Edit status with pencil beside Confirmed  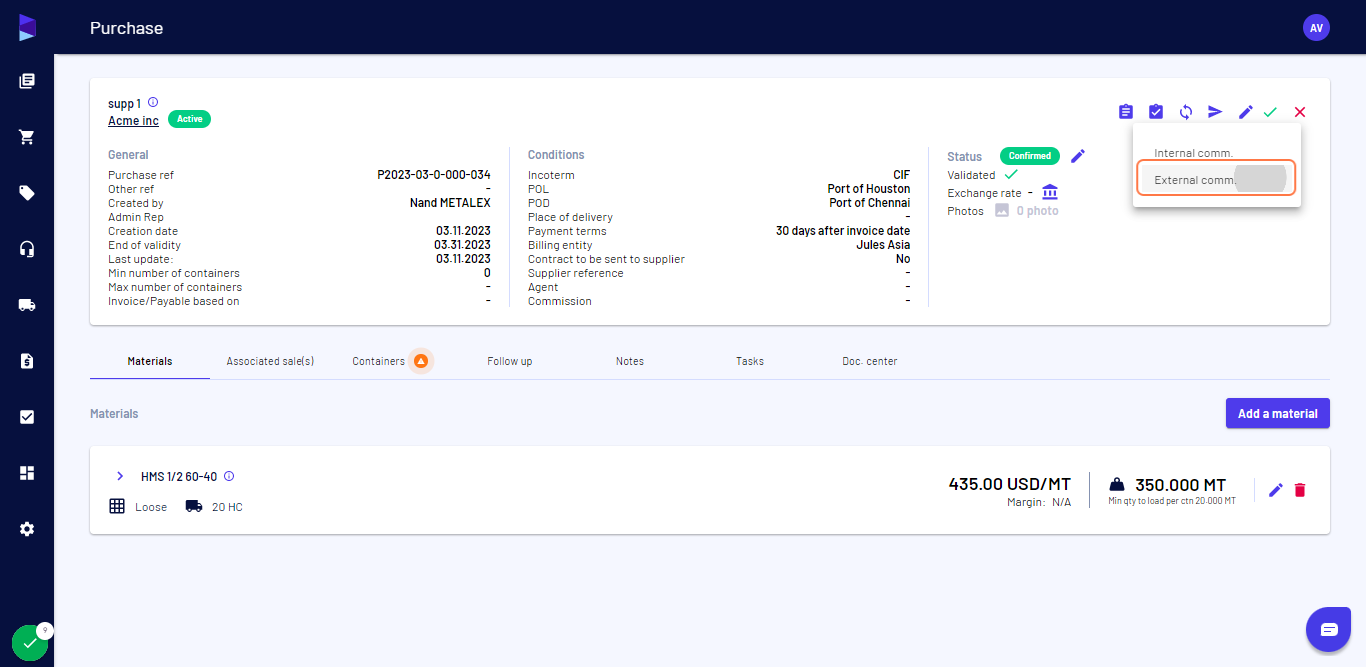pyautogui.click(x=1077, y=156)
